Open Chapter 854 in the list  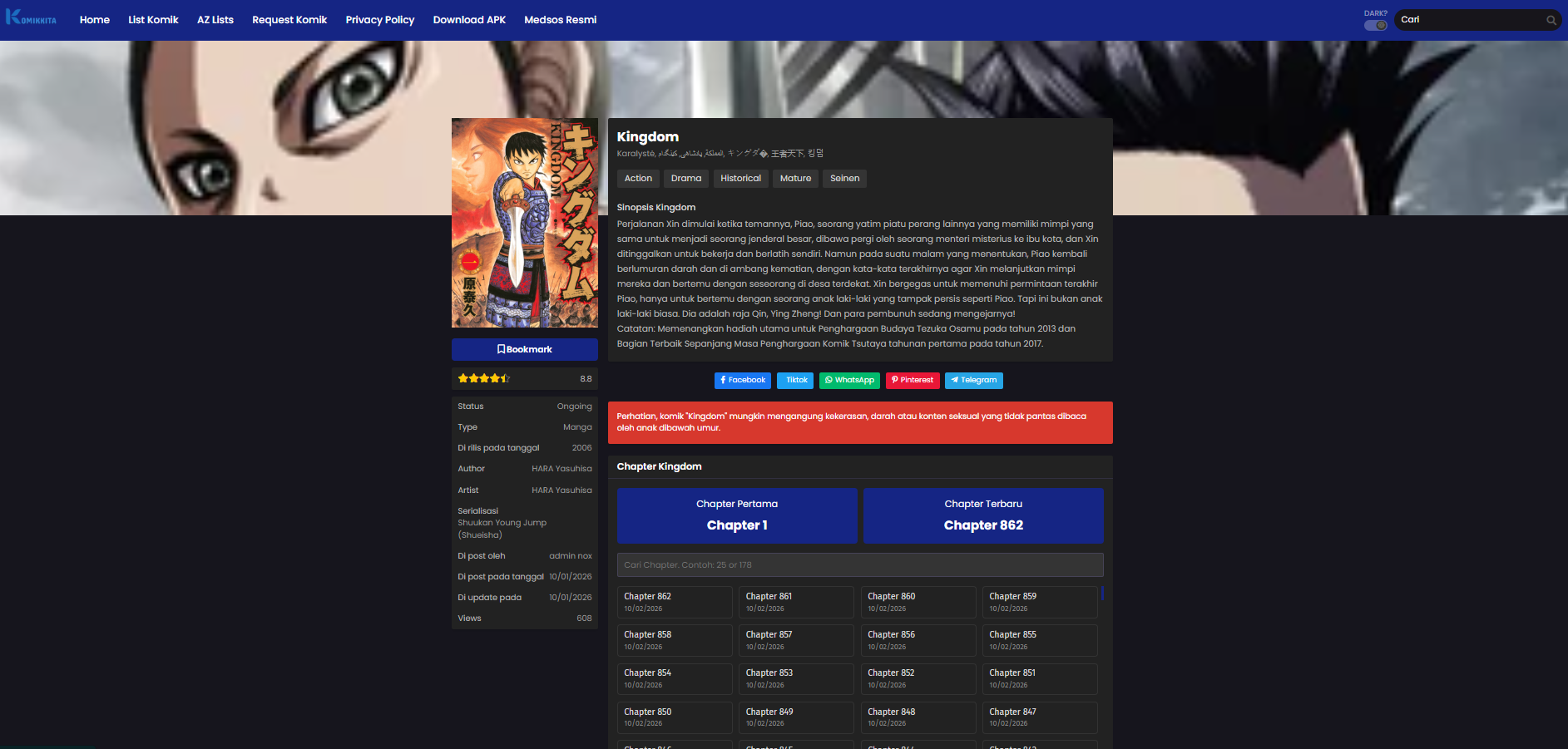point(675,678)
